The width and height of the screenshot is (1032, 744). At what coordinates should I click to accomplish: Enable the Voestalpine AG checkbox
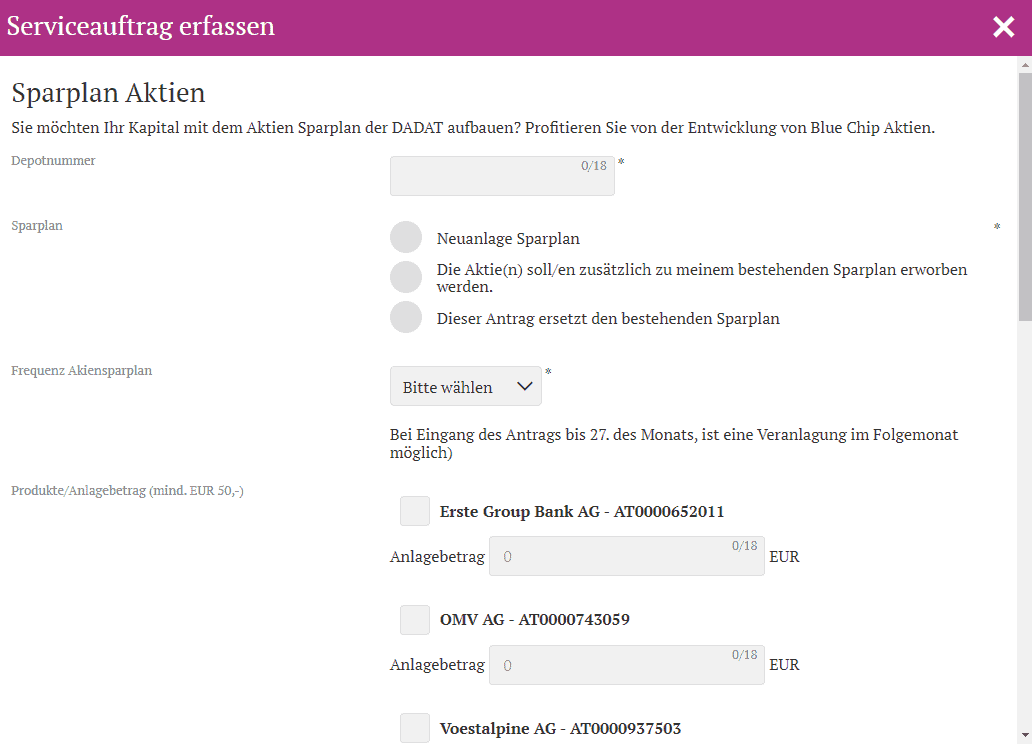[x=415, y=728]
